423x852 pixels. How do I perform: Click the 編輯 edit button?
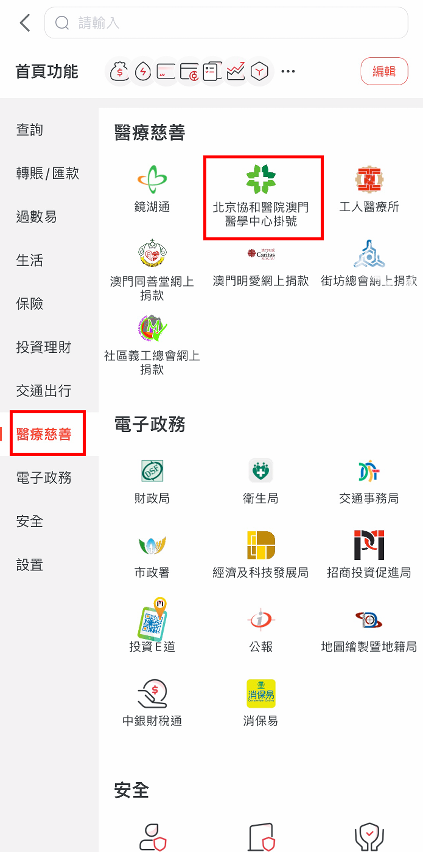click(384, 71)
